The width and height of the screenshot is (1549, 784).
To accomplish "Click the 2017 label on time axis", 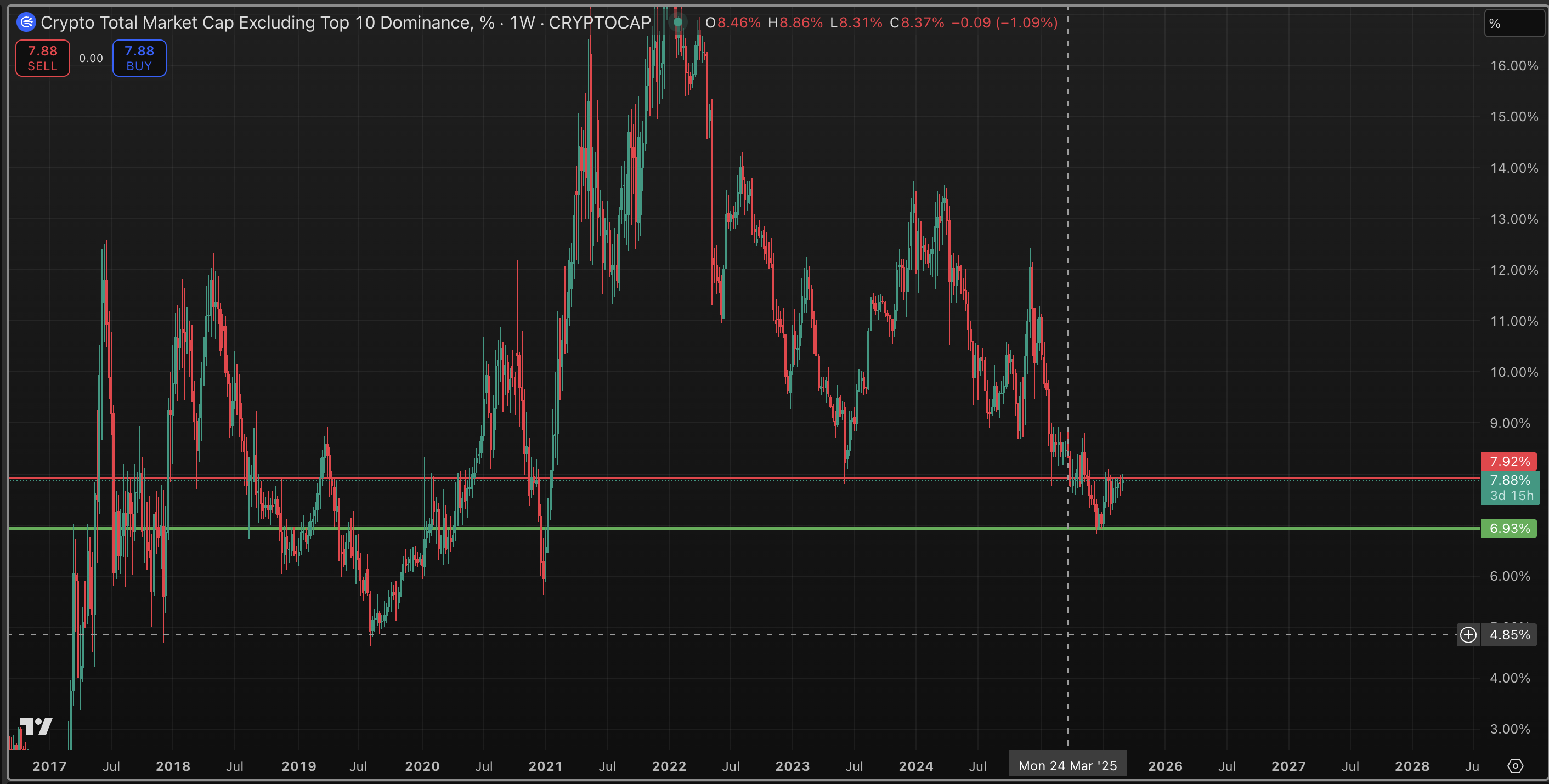I will coord(49,766).
